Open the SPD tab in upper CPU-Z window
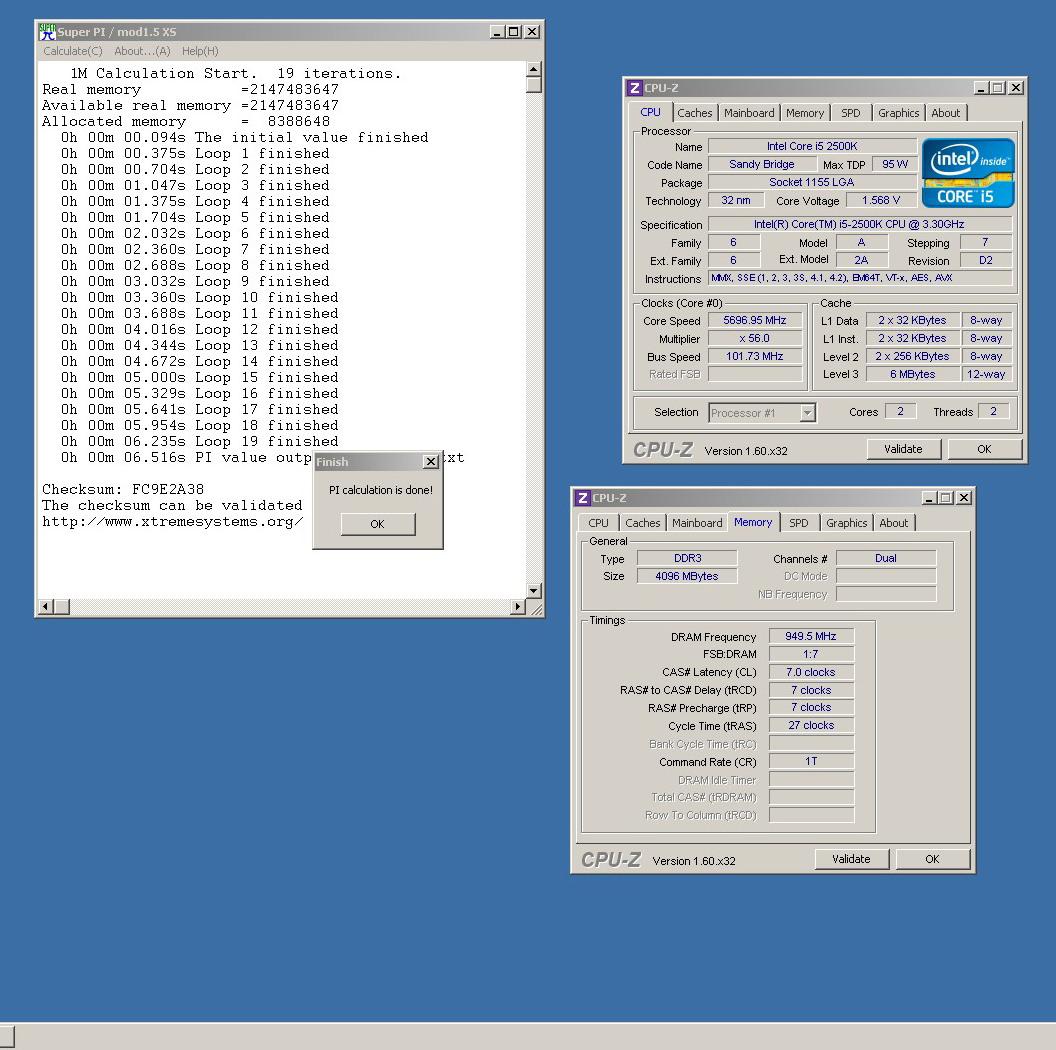Screen dimensions: 1056x1050 [851, 113]
